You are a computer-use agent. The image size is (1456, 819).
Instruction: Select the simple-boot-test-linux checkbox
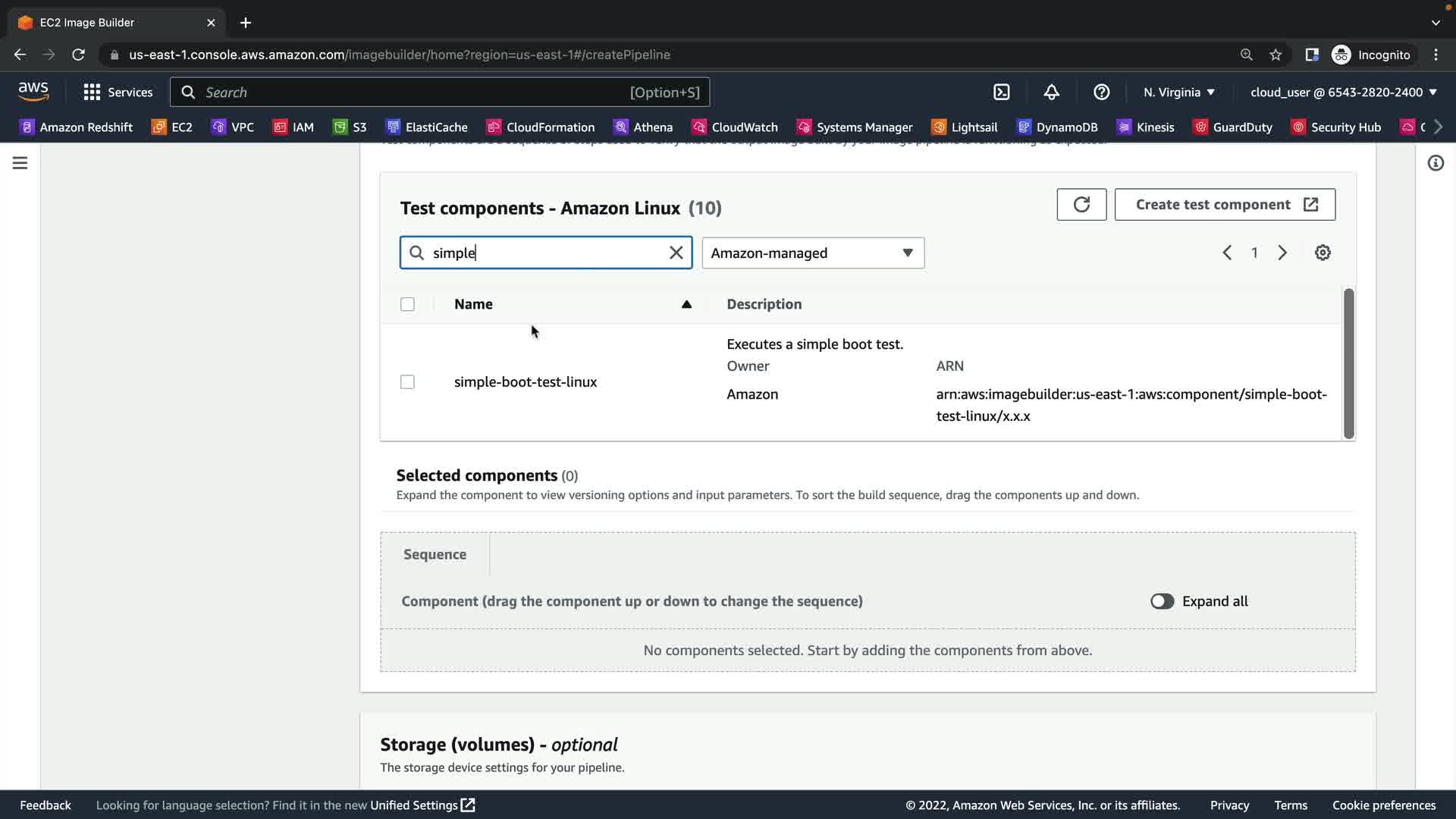[x=407, y=382]
